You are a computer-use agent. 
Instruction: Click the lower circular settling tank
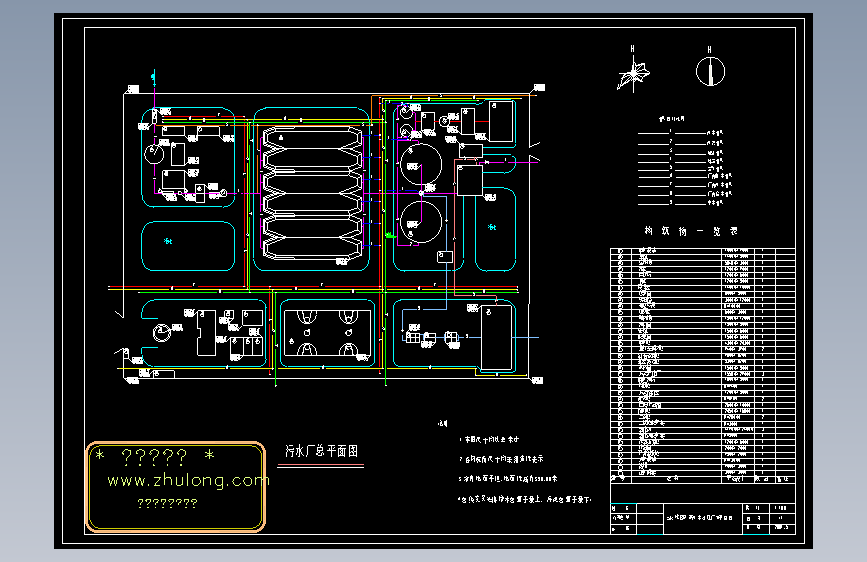(421, 222)
